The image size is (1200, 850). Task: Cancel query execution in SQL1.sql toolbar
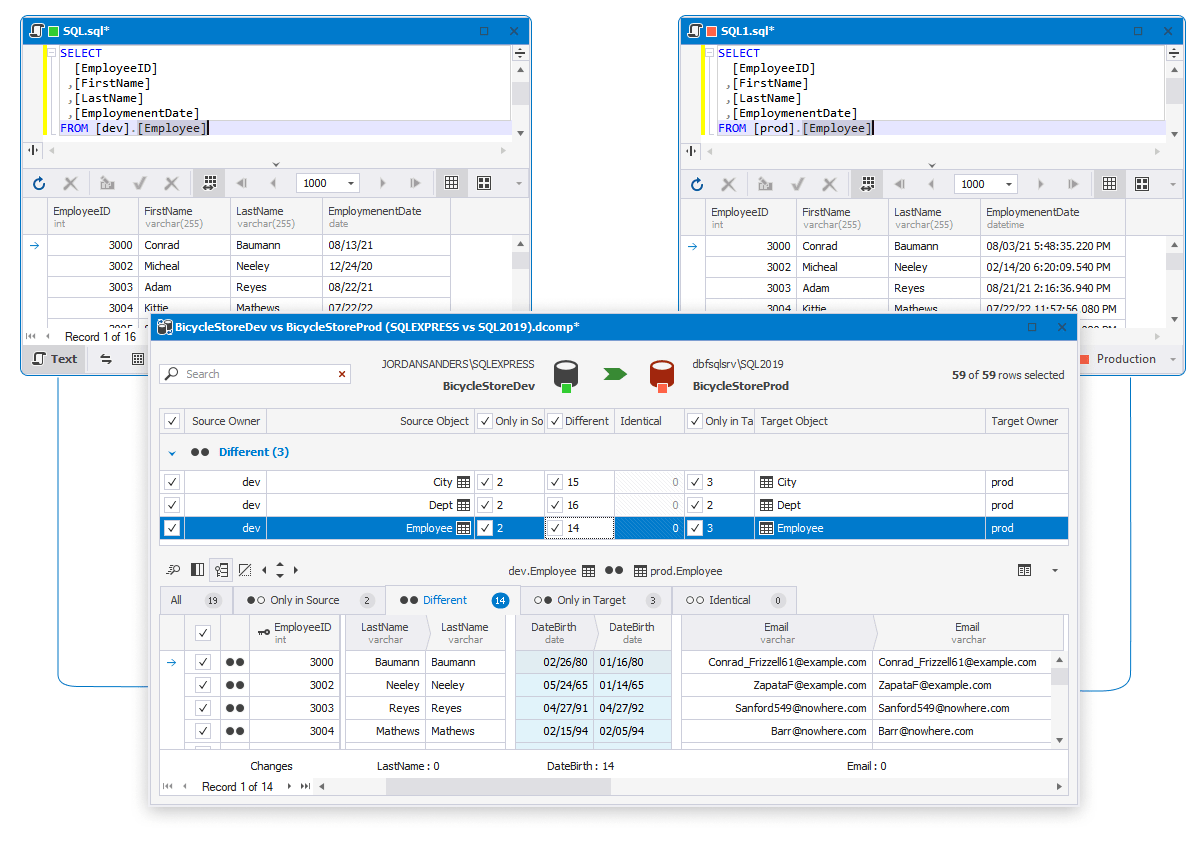tap(729, 183)
